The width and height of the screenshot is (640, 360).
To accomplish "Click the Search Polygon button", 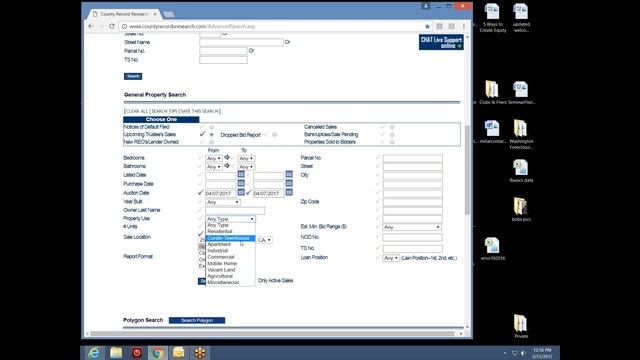I will 197,320.
